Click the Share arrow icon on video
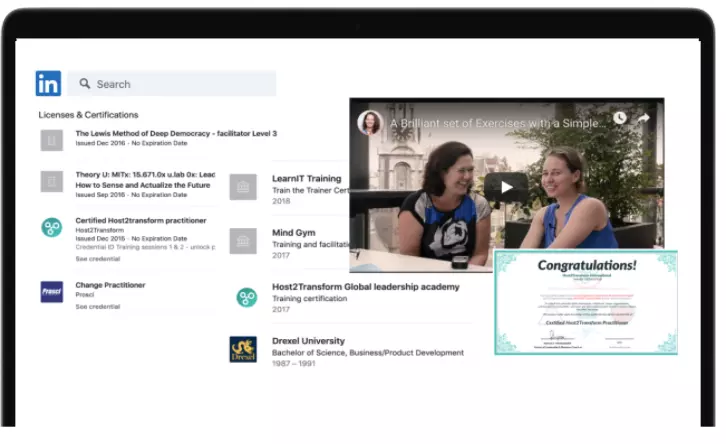 coord(644,118)
